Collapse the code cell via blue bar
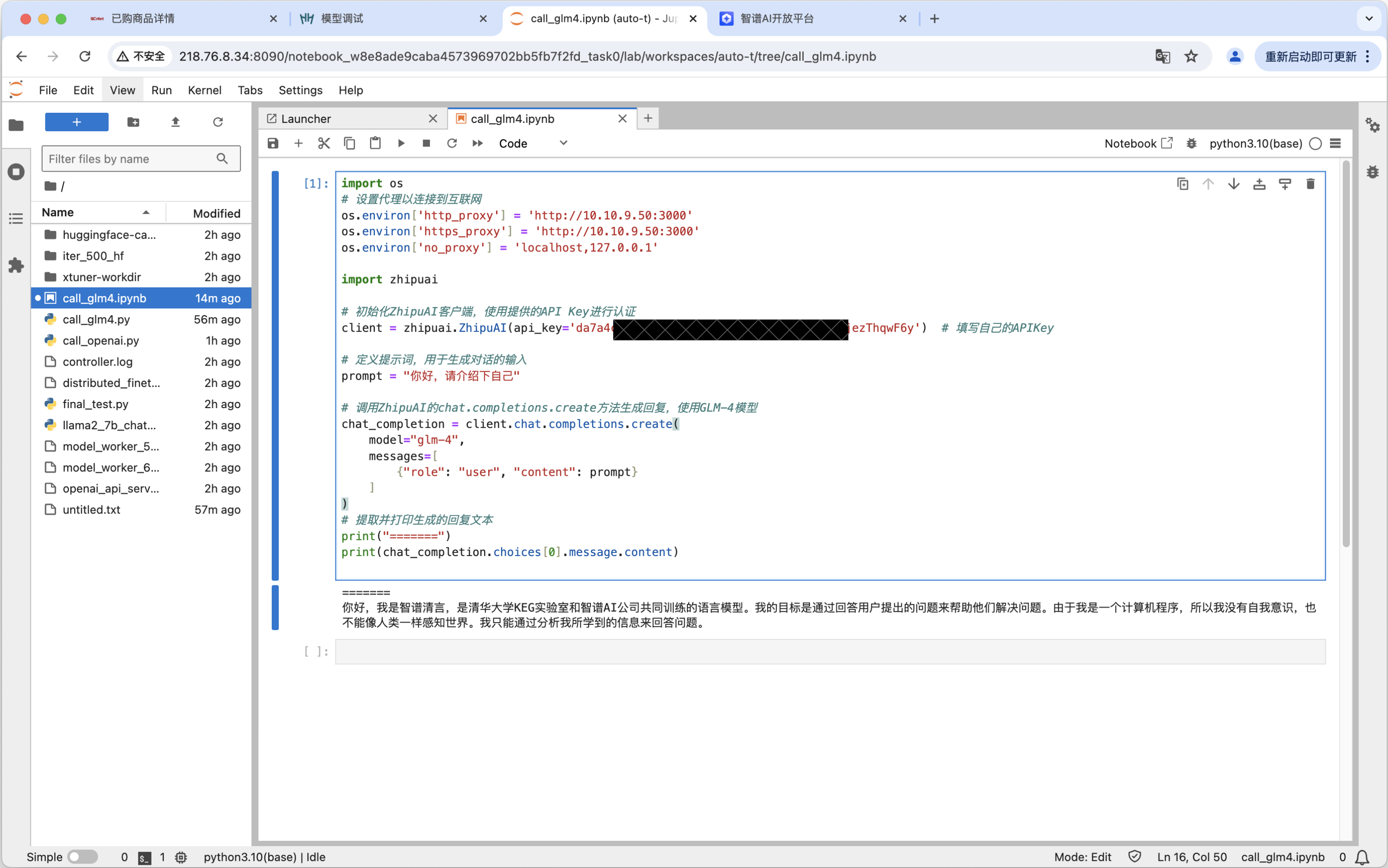 (x=275, y=376)
